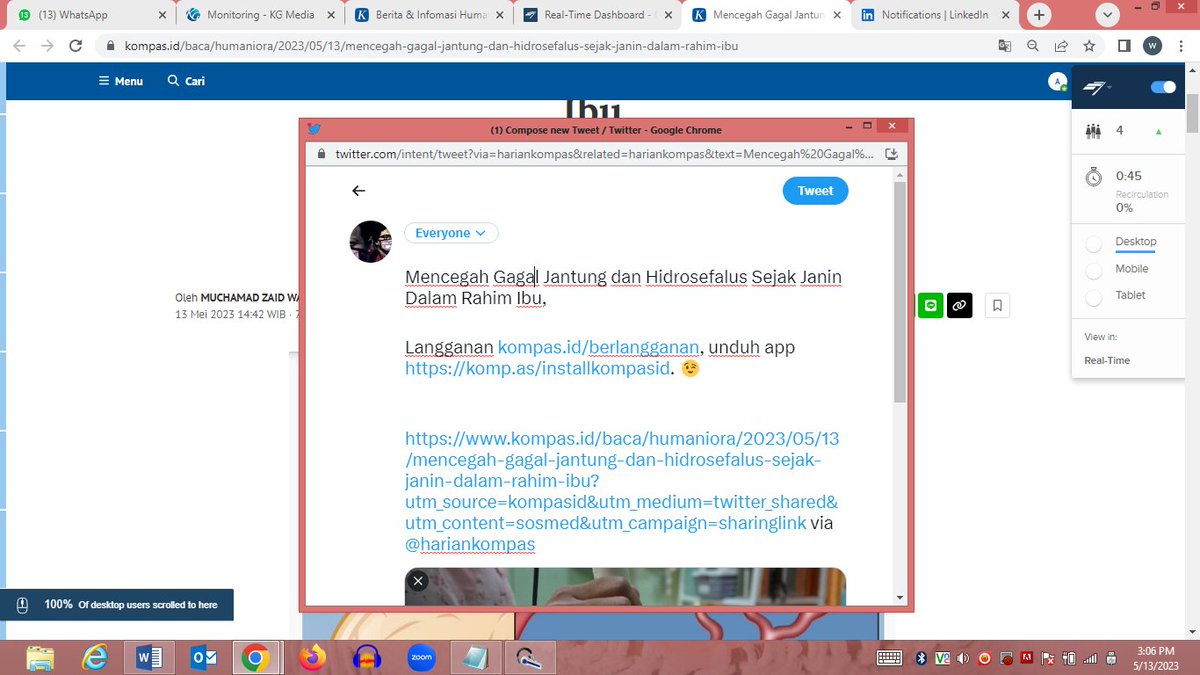Bookmark the article using the bookmark icon
This screenshot has height=675, width=1200.
[x=996, y=305]
